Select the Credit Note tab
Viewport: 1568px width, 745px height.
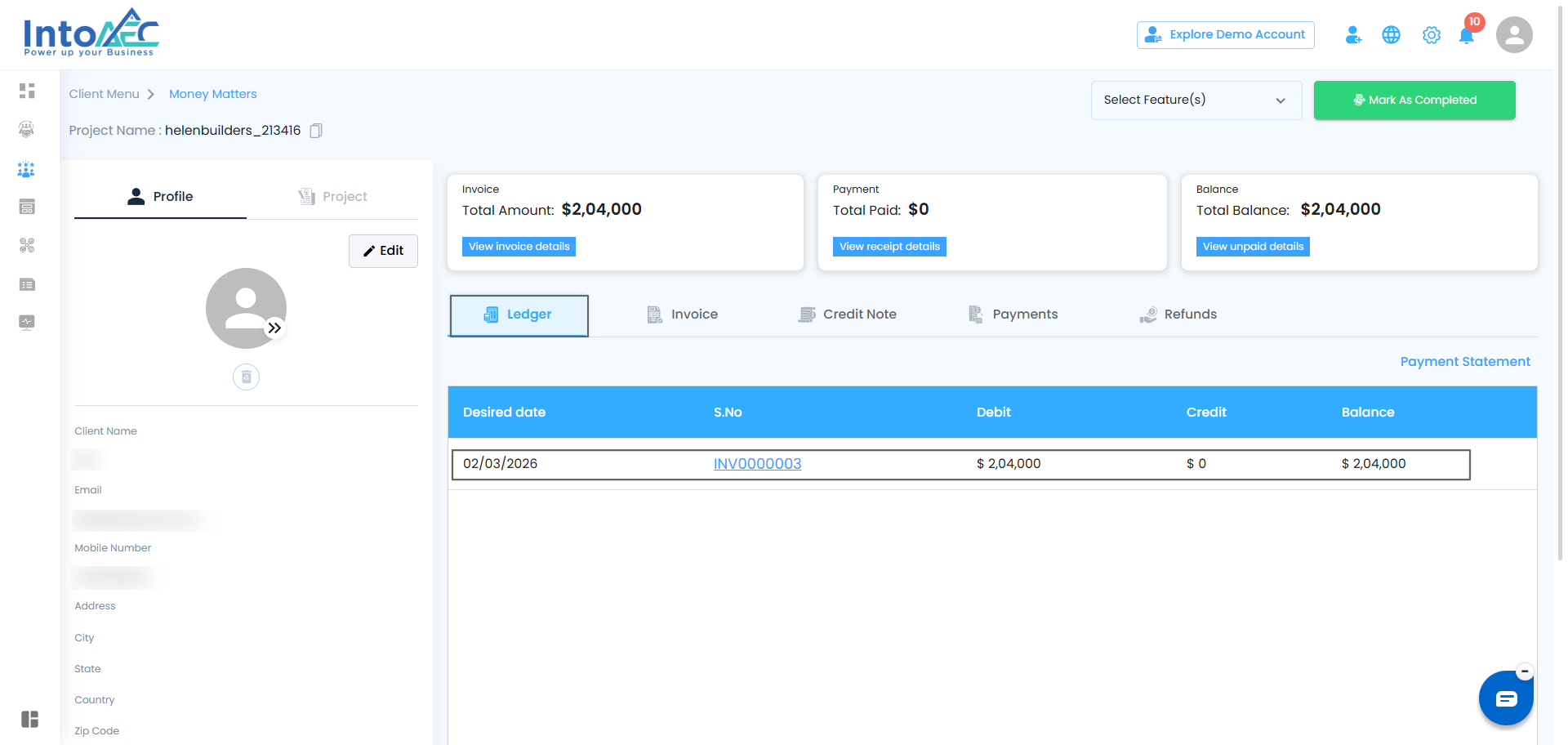pyautogui.click(x=848, y=315)
